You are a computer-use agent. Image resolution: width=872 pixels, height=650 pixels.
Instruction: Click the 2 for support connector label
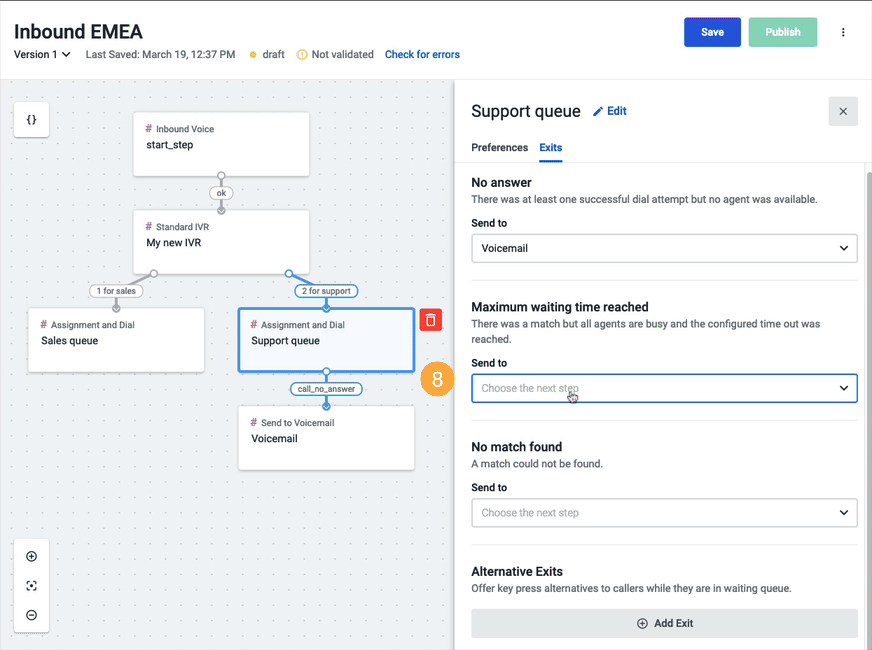coord(326,291)
